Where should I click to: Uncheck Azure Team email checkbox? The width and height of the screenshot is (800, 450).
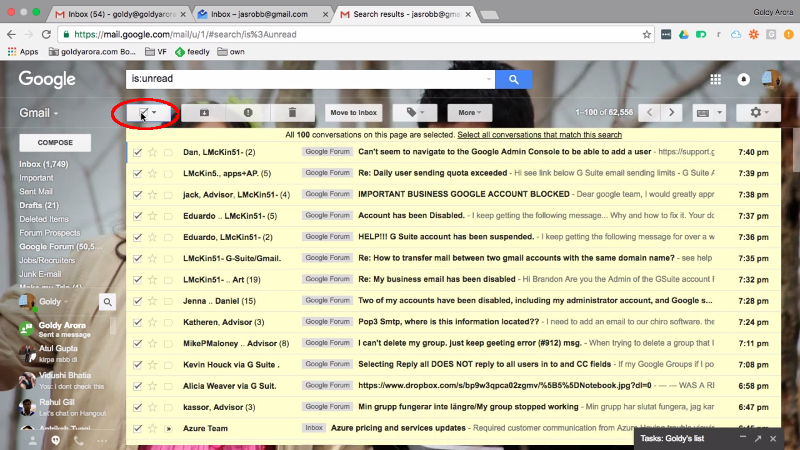coord(137,429)
